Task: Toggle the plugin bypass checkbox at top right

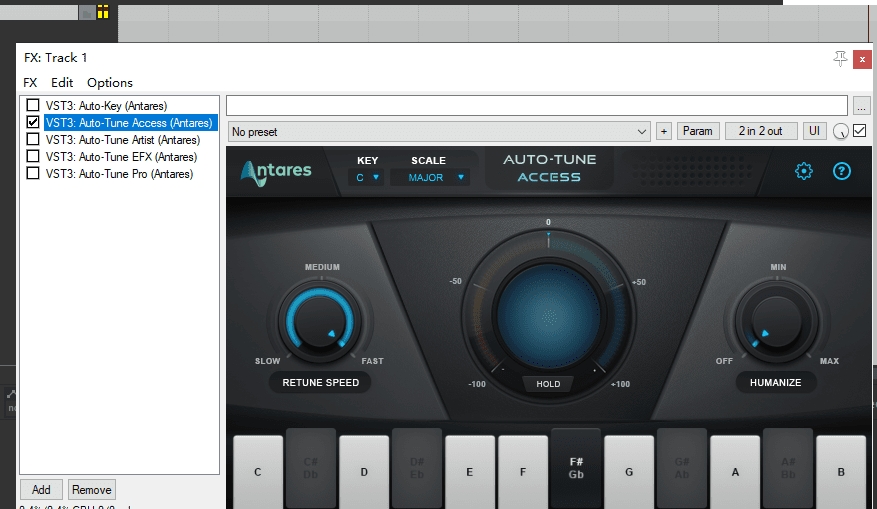Action: [860, 131]
